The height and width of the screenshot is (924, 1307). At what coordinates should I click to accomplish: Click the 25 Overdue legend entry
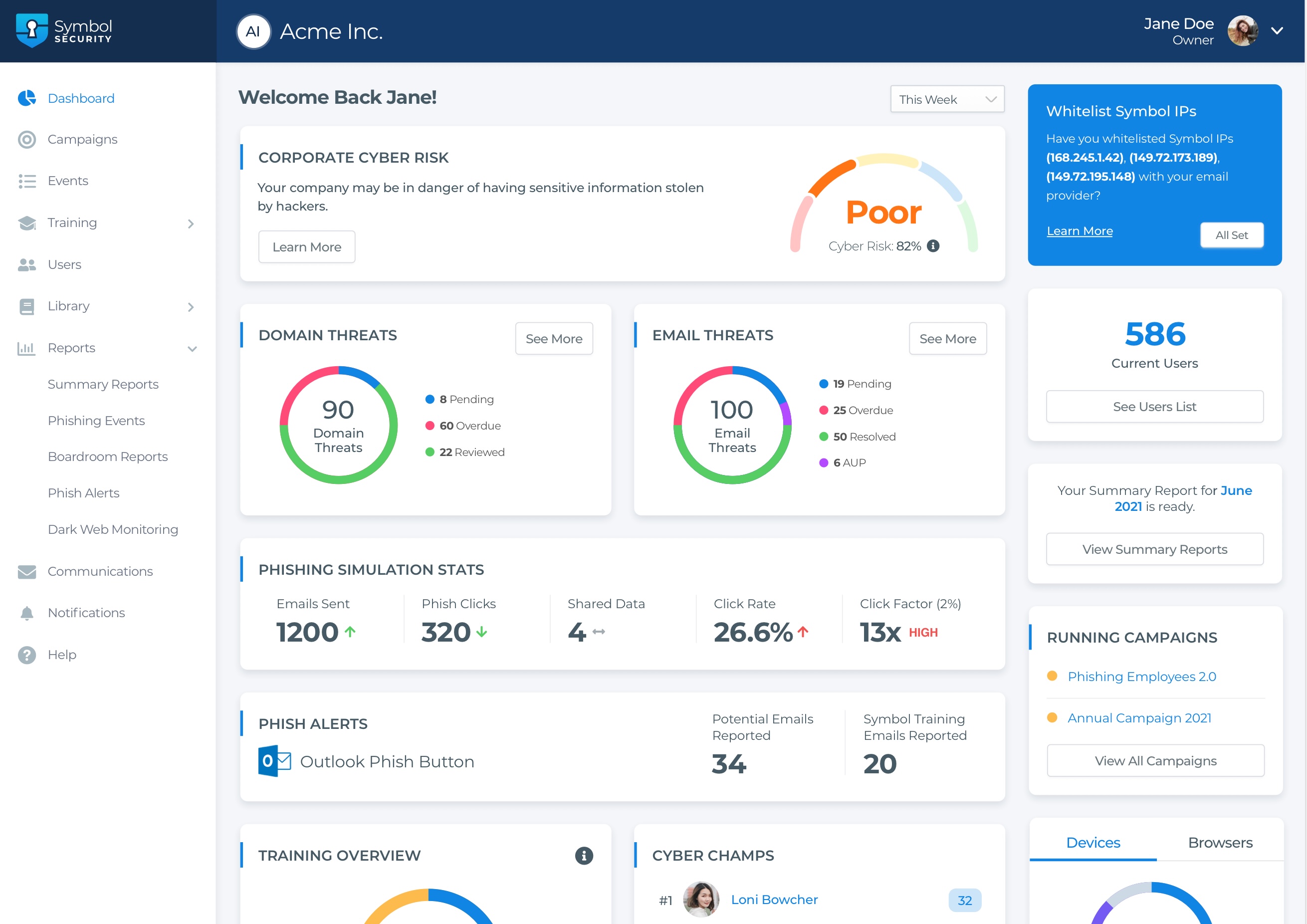[857, 411]
